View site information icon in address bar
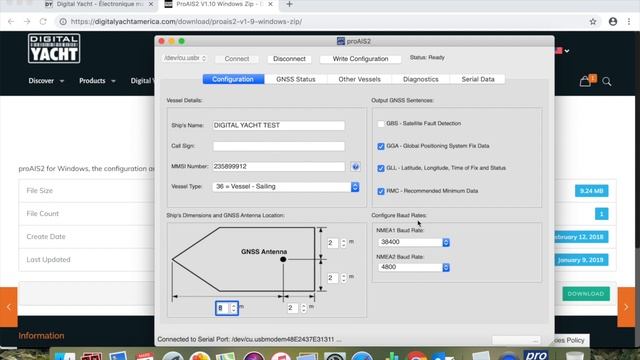This screenshot has height=360, width=640. click(63, 22)
